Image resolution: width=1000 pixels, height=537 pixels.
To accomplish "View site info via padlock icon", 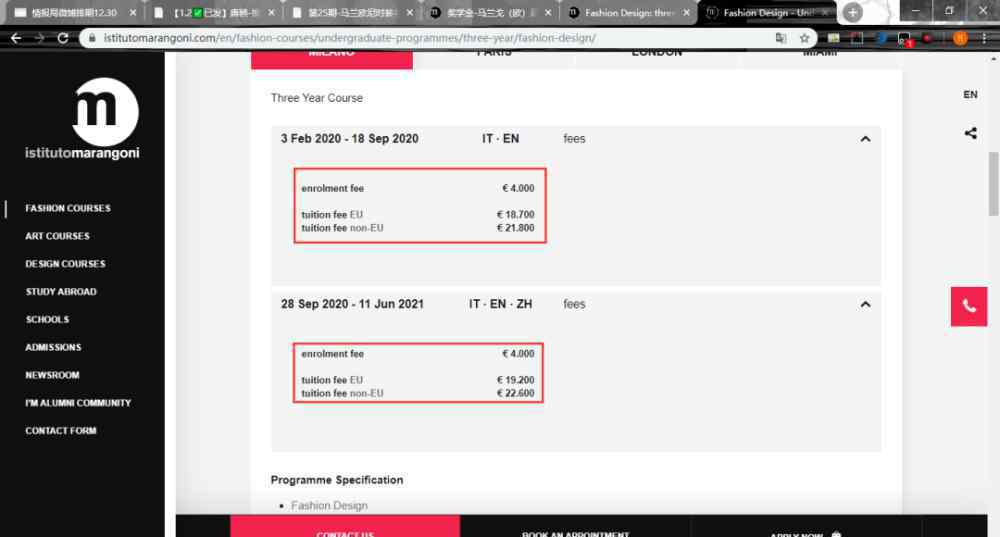I will click(92, 38).
